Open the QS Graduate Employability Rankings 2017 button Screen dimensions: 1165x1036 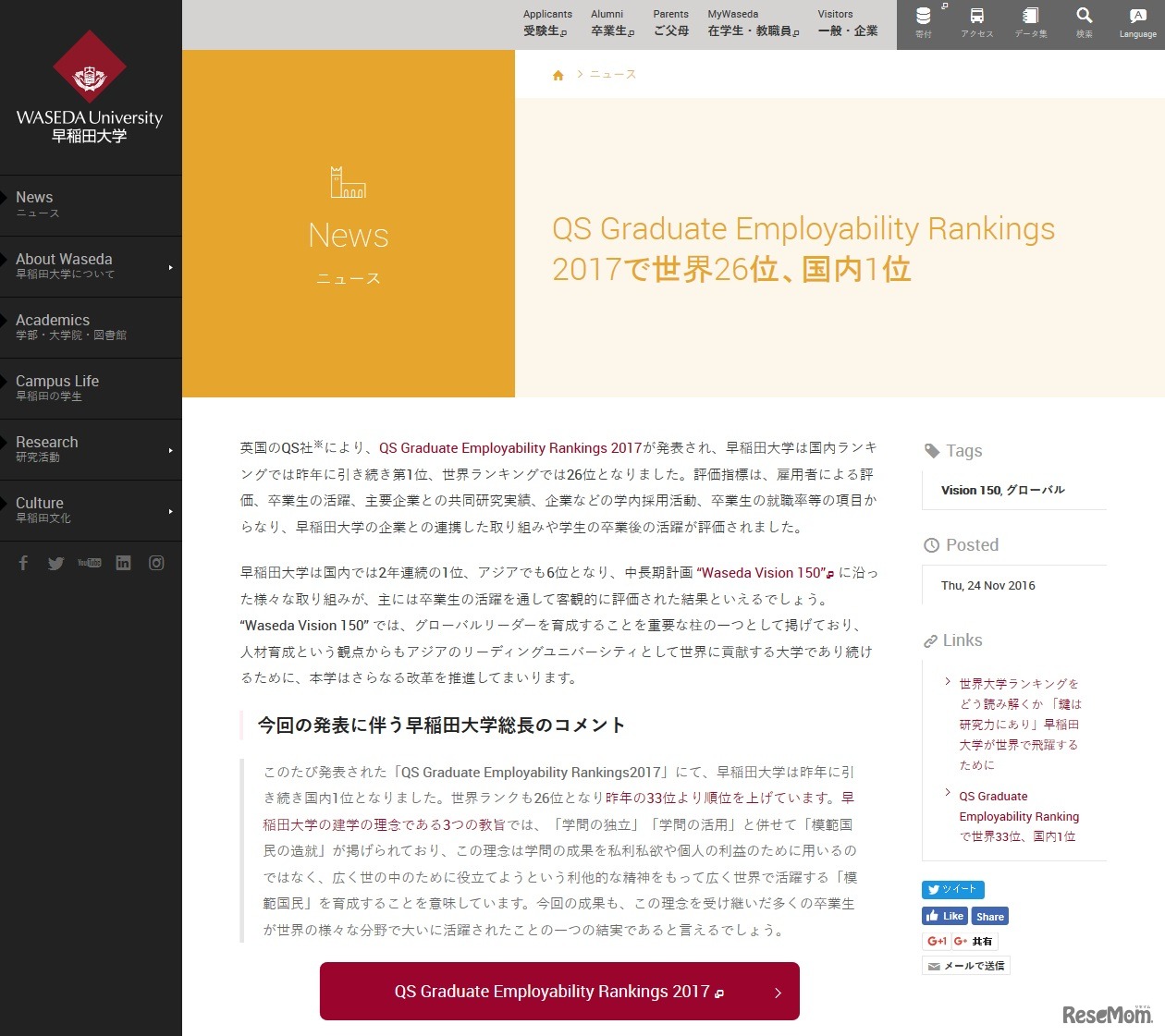[558, 991]
